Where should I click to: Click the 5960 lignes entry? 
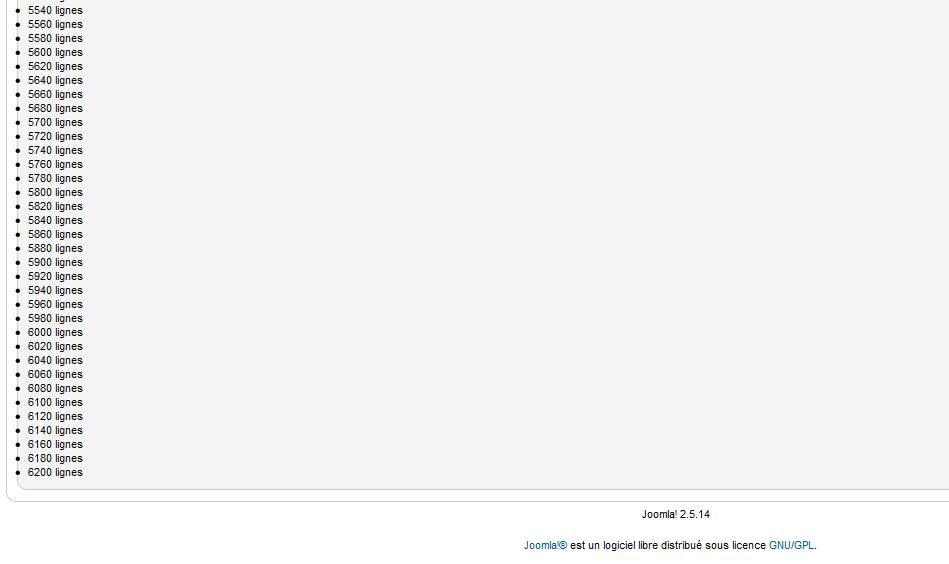(55, 304)
